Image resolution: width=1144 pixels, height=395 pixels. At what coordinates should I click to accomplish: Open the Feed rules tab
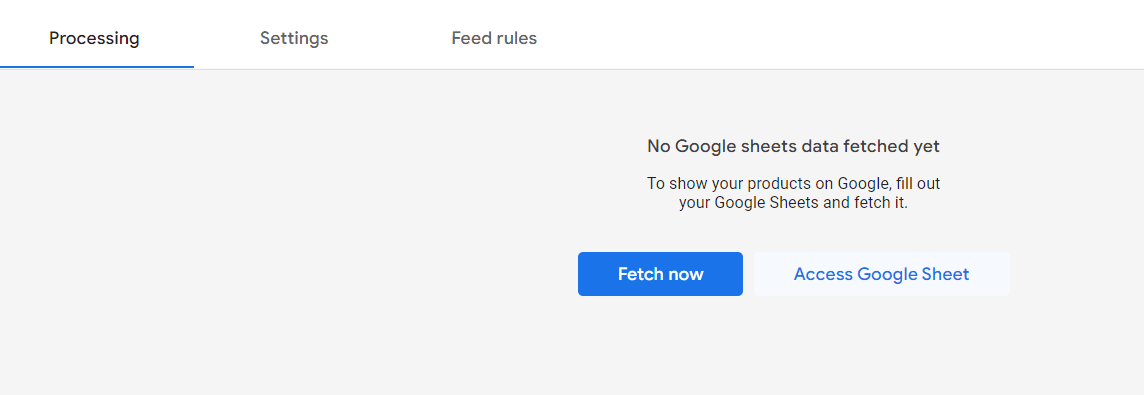(x=494, y=38)
